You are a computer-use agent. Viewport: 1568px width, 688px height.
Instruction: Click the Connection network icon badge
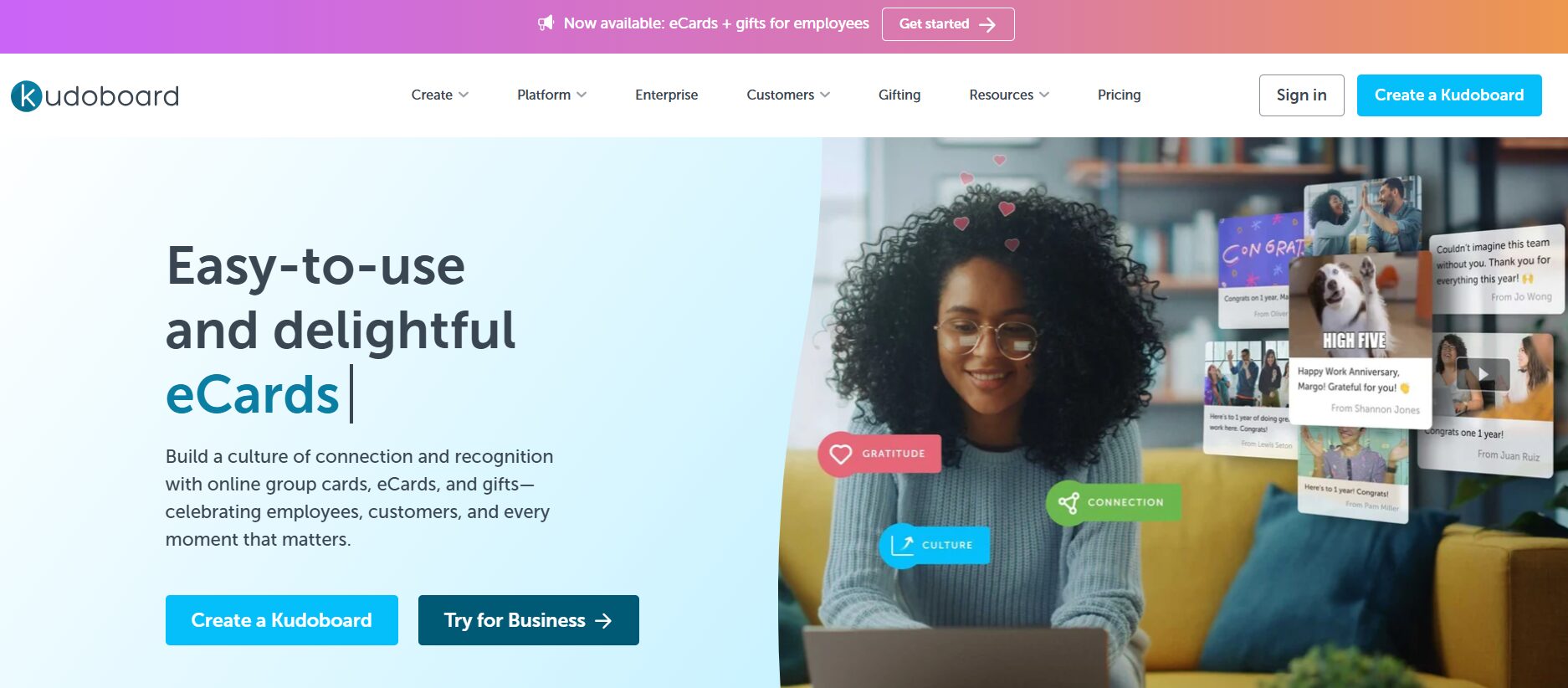point(1068,502)
